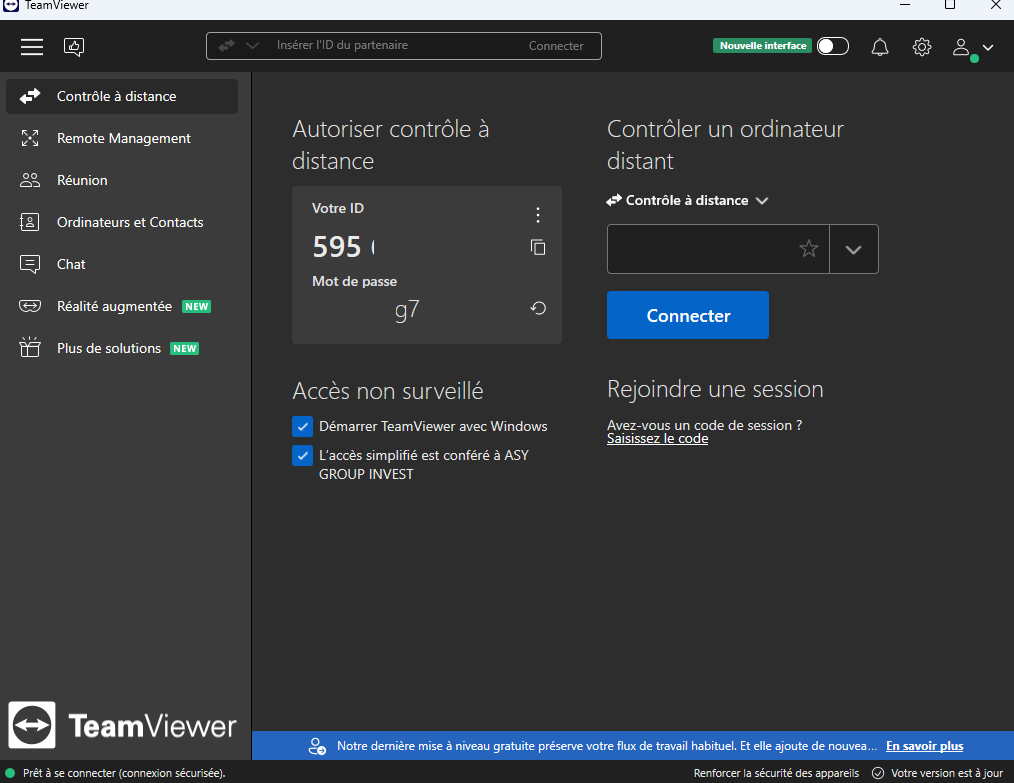The image size is (1014, 783).
Task: Open the user account profile icon
Action: click(962, 47)
